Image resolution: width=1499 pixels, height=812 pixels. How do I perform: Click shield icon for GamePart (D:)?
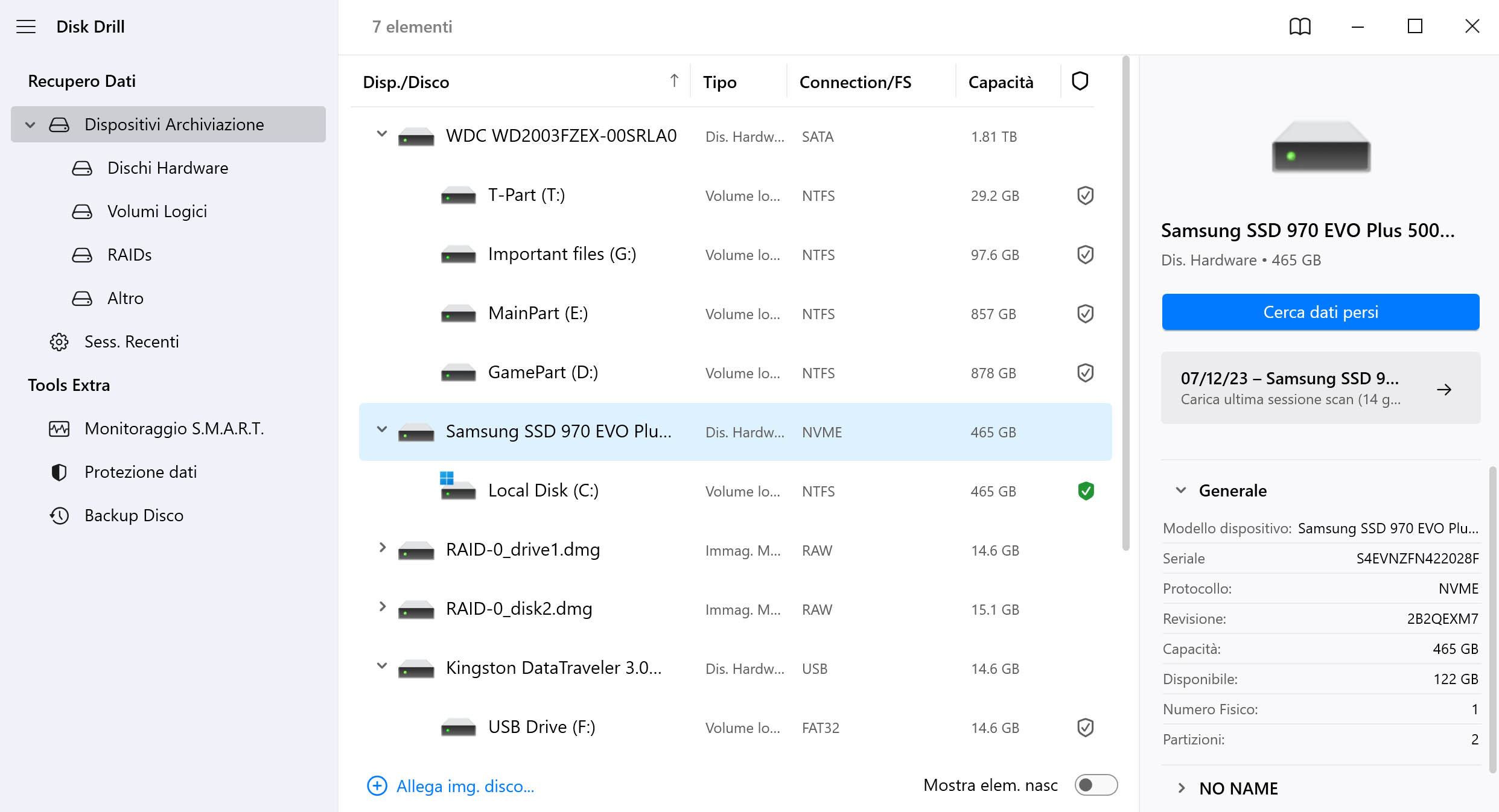[1085, 373]
